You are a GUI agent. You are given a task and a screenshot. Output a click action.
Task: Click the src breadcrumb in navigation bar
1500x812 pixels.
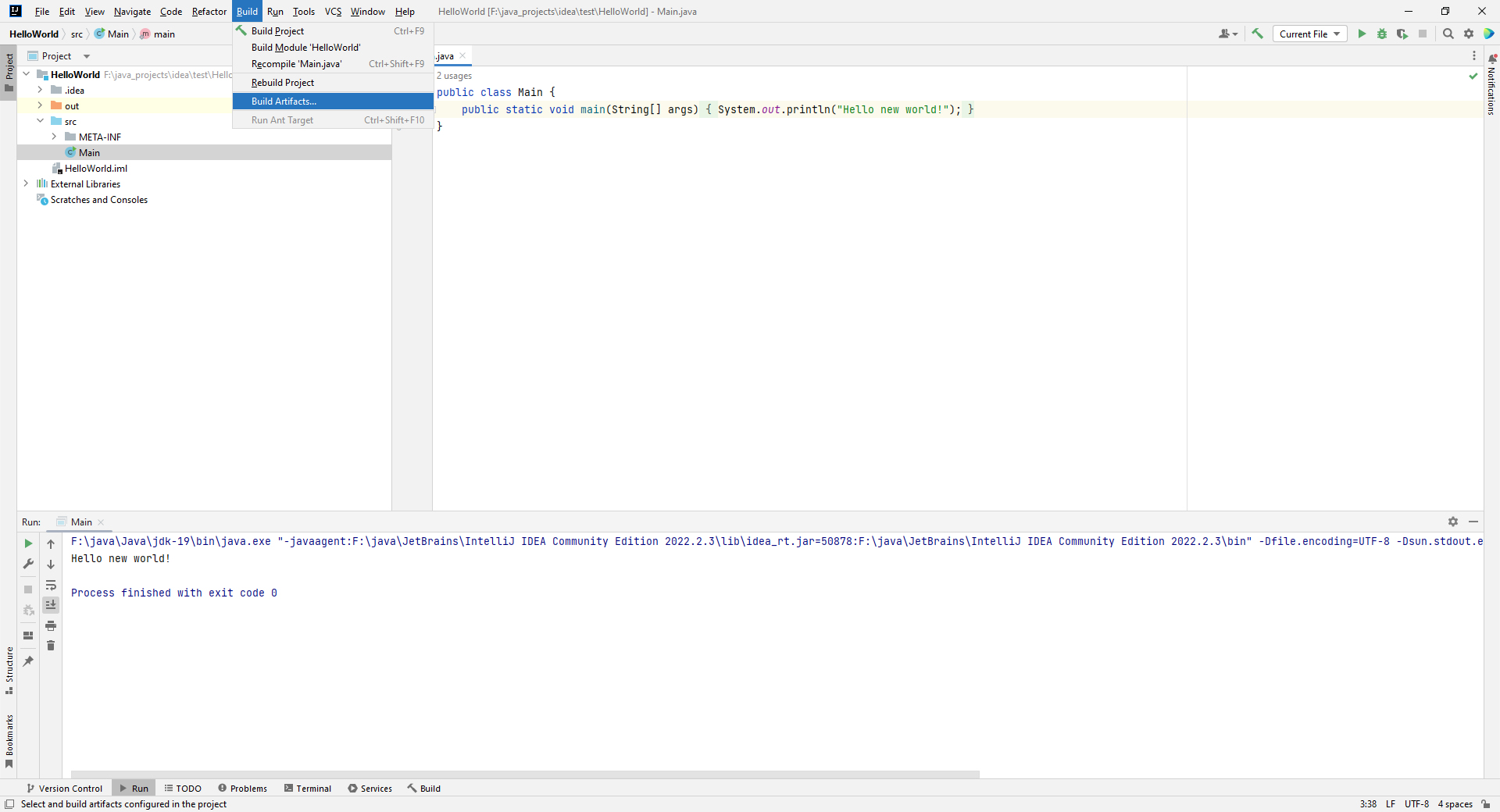[77, 34]
